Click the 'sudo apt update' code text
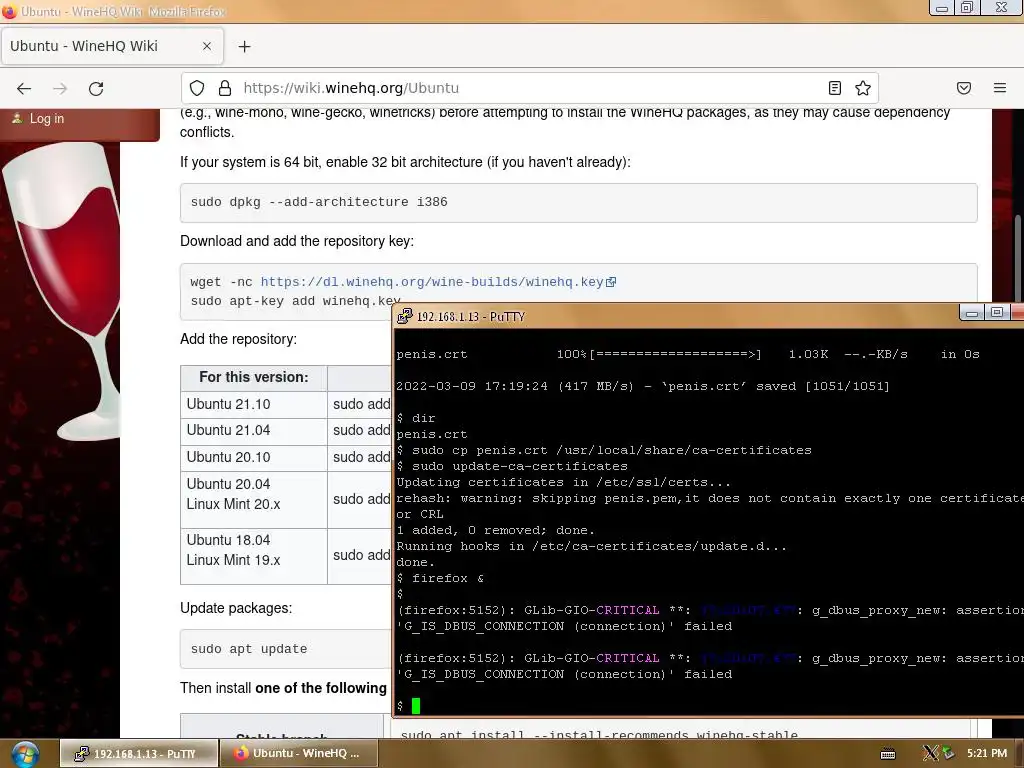 [x=249, y=649]
